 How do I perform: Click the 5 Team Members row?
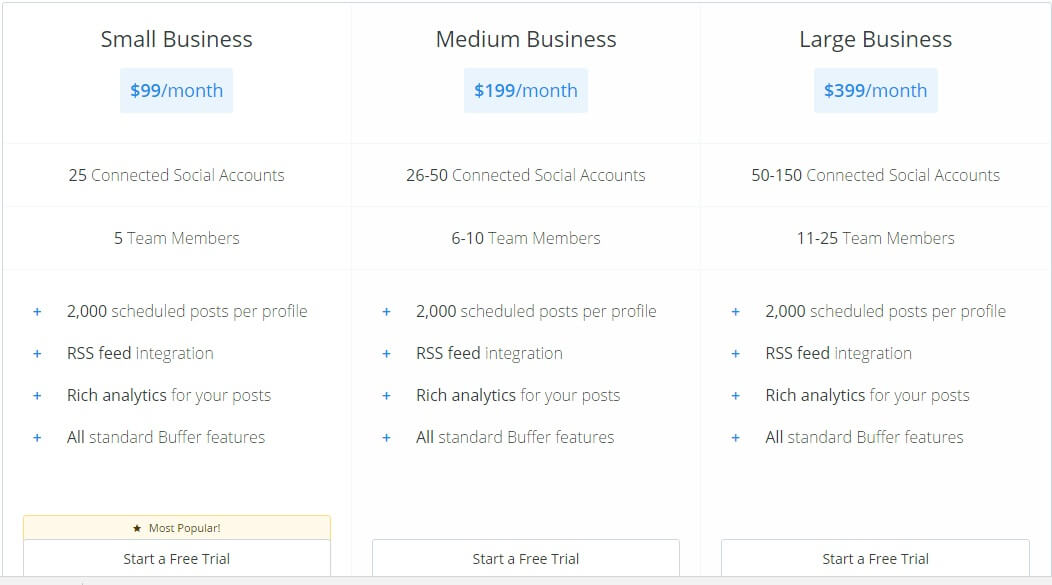tap(176, 238)
